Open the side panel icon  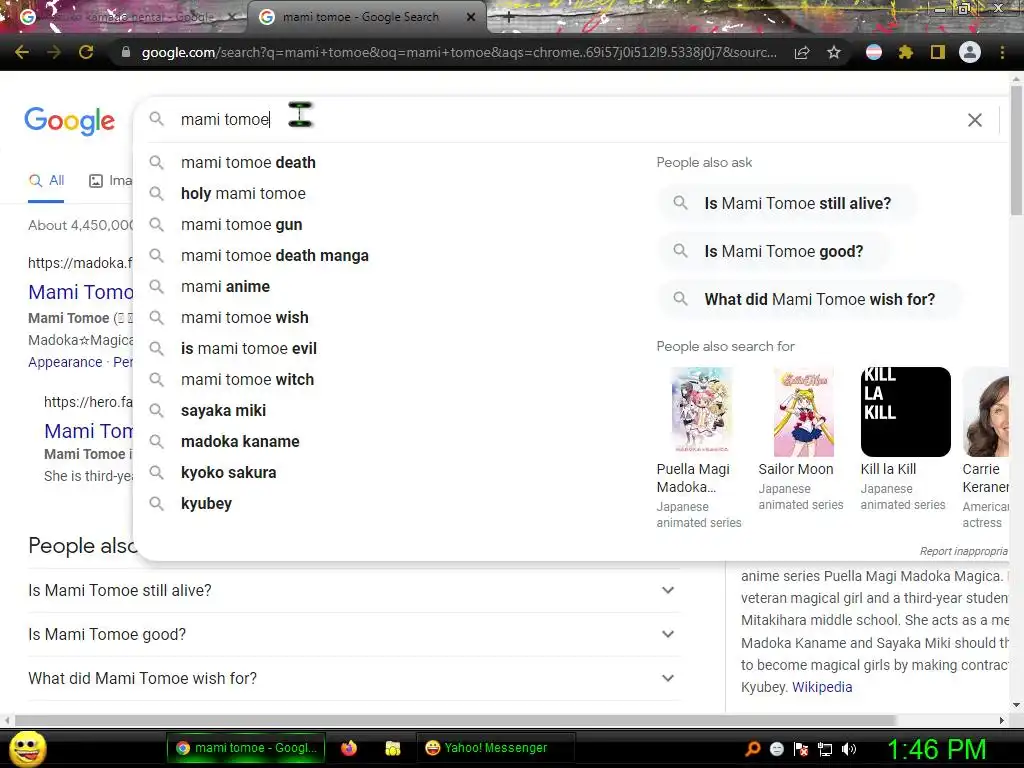tap(938, 52)
